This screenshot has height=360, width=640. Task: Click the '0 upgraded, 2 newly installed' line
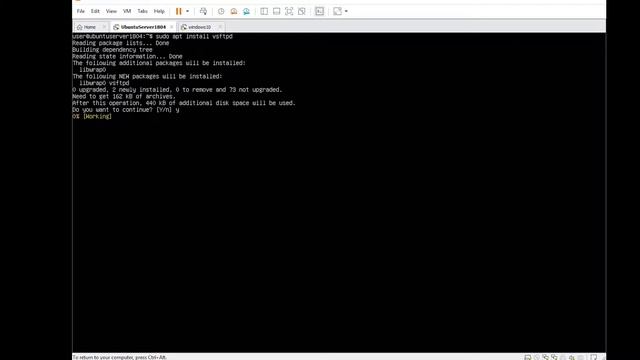point(177,90)
